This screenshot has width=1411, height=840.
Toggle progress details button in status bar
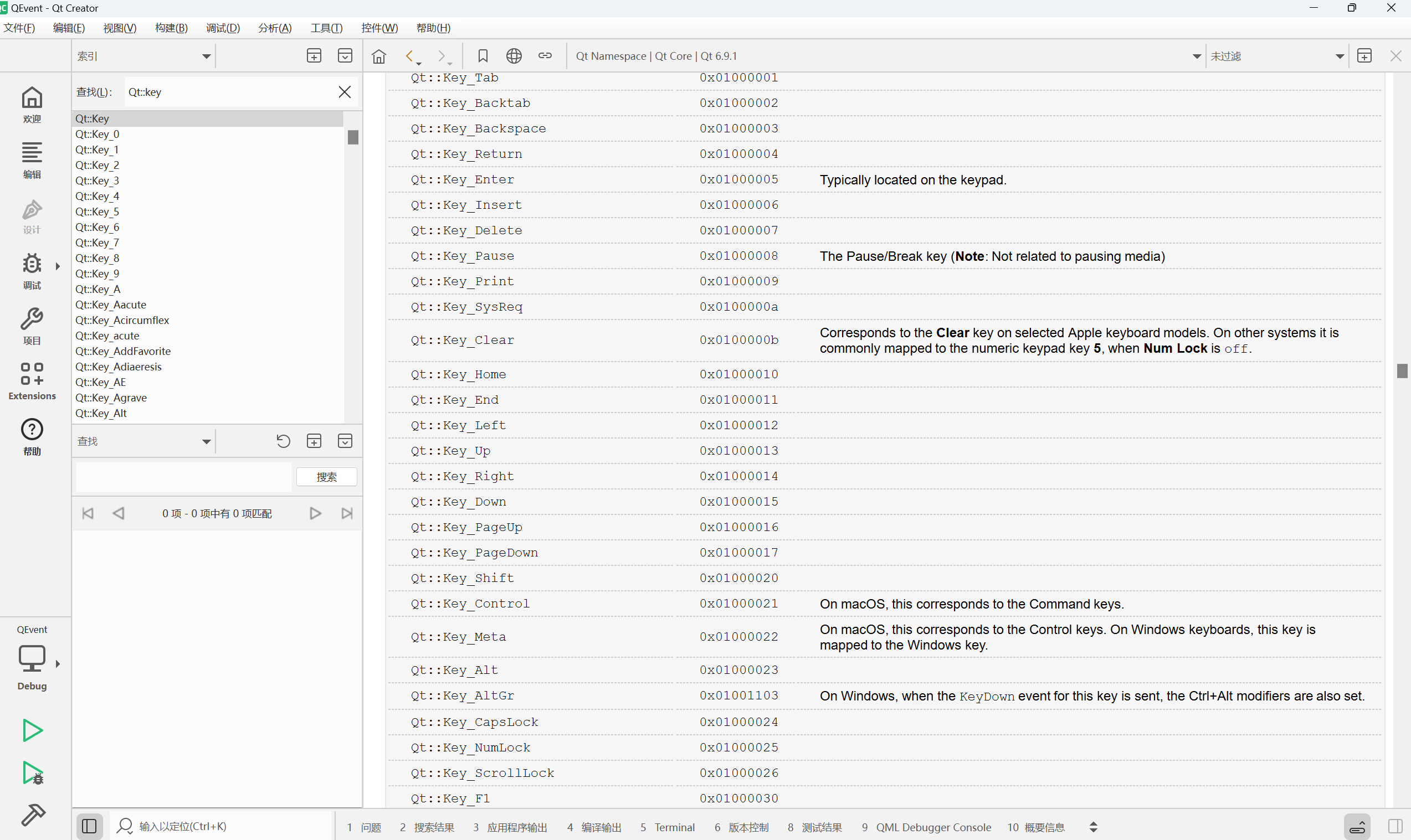pos(1357,827)
